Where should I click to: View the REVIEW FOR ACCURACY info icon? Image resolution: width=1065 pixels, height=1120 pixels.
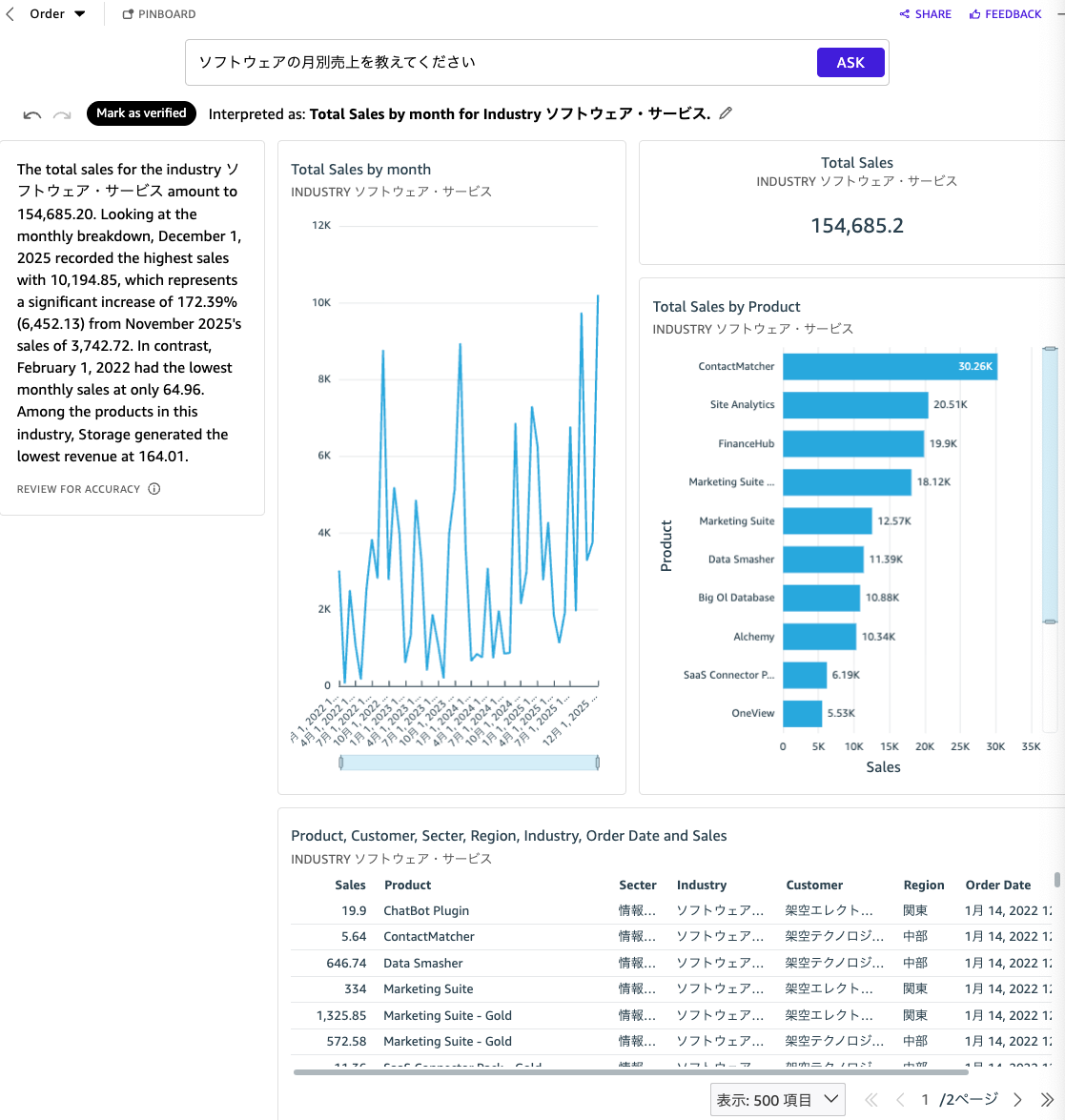pos(153,489)
